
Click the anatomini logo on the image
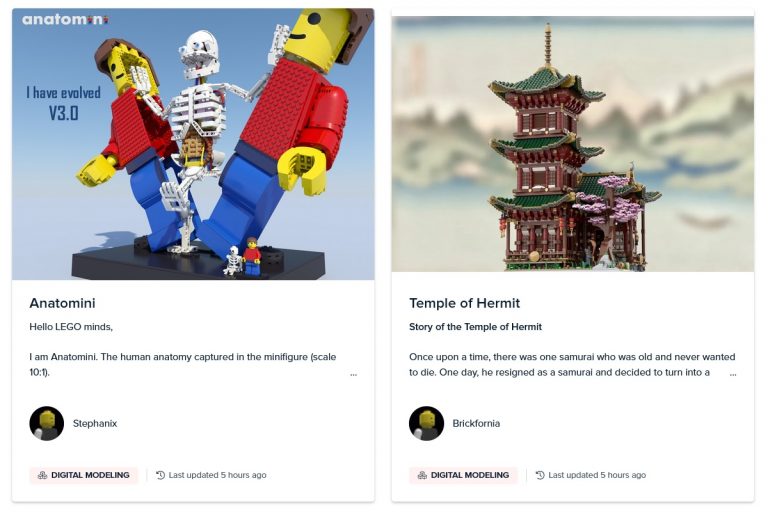pyautogui.click(x=66, y=20)
